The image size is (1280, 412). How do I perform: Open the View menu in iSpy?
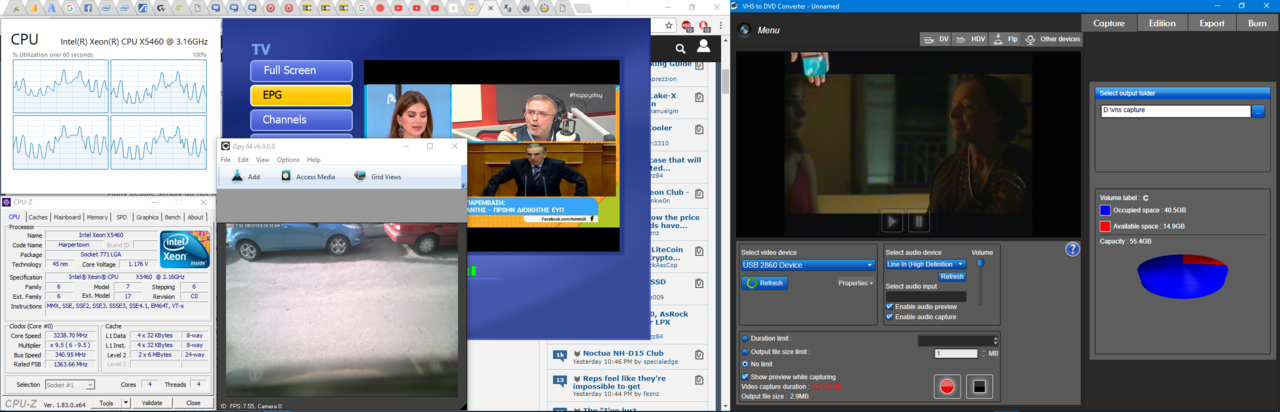(x=262, y=160)
